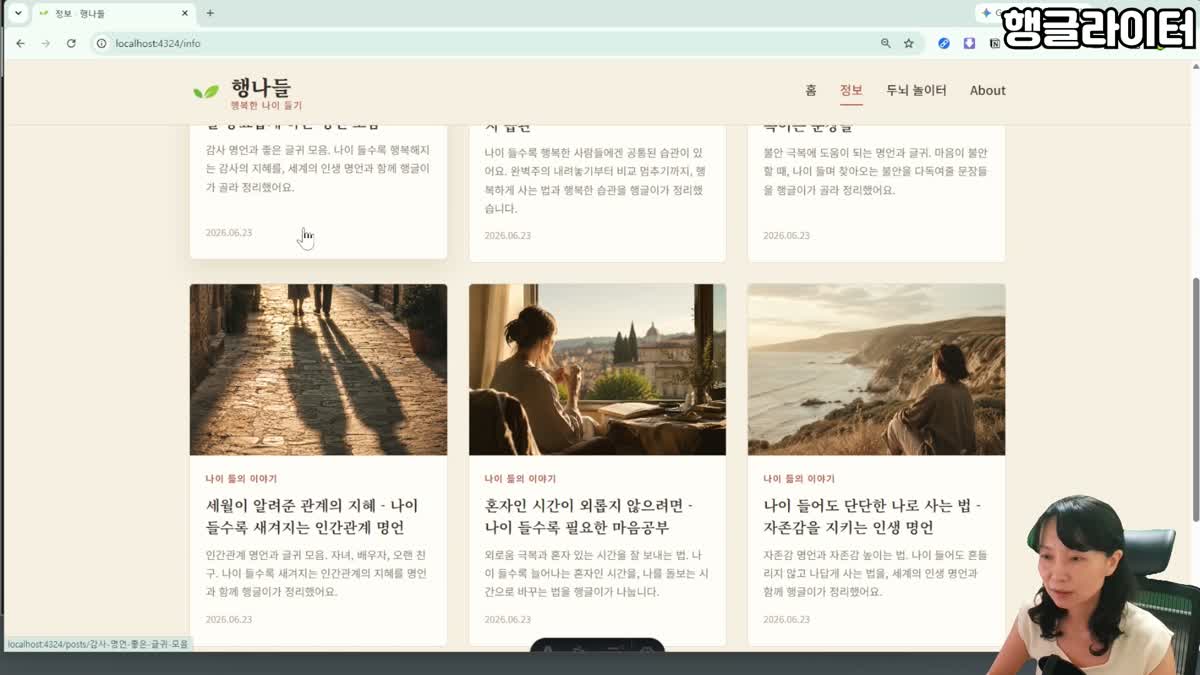
Task: Click 나이 듦의 이야기 tag on 단단한 나로 card
Action: [799, 479]
